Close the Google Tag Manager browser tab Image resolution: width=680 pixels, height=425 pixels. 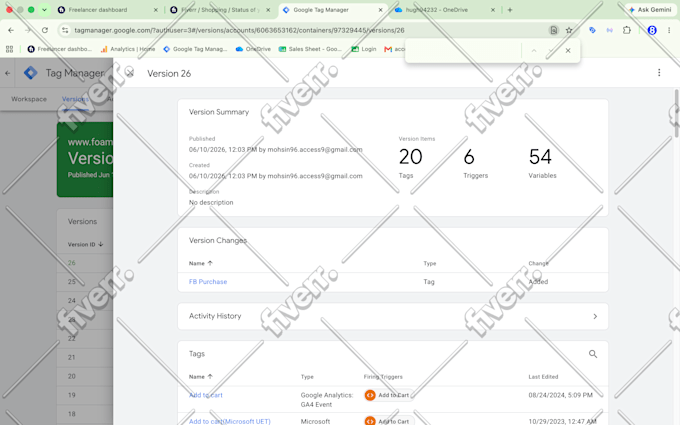point(380,10)
